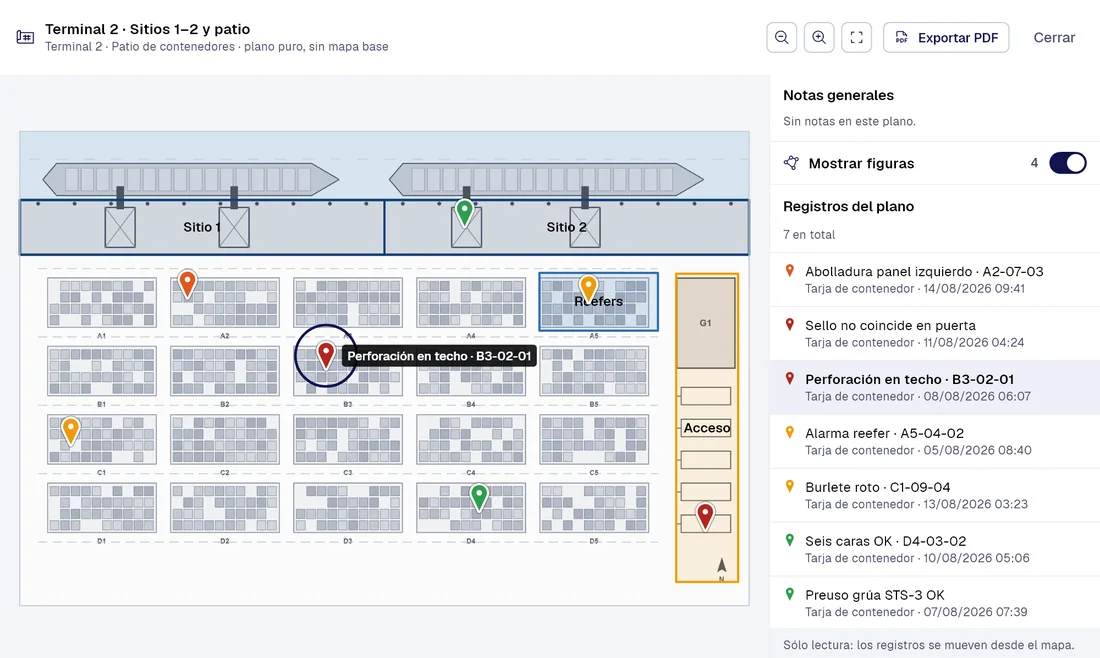The height and width of the screenshot is (658, 1100).
Task: Open record Sello no coincide en puerta
Action: [x=934, y=333]
